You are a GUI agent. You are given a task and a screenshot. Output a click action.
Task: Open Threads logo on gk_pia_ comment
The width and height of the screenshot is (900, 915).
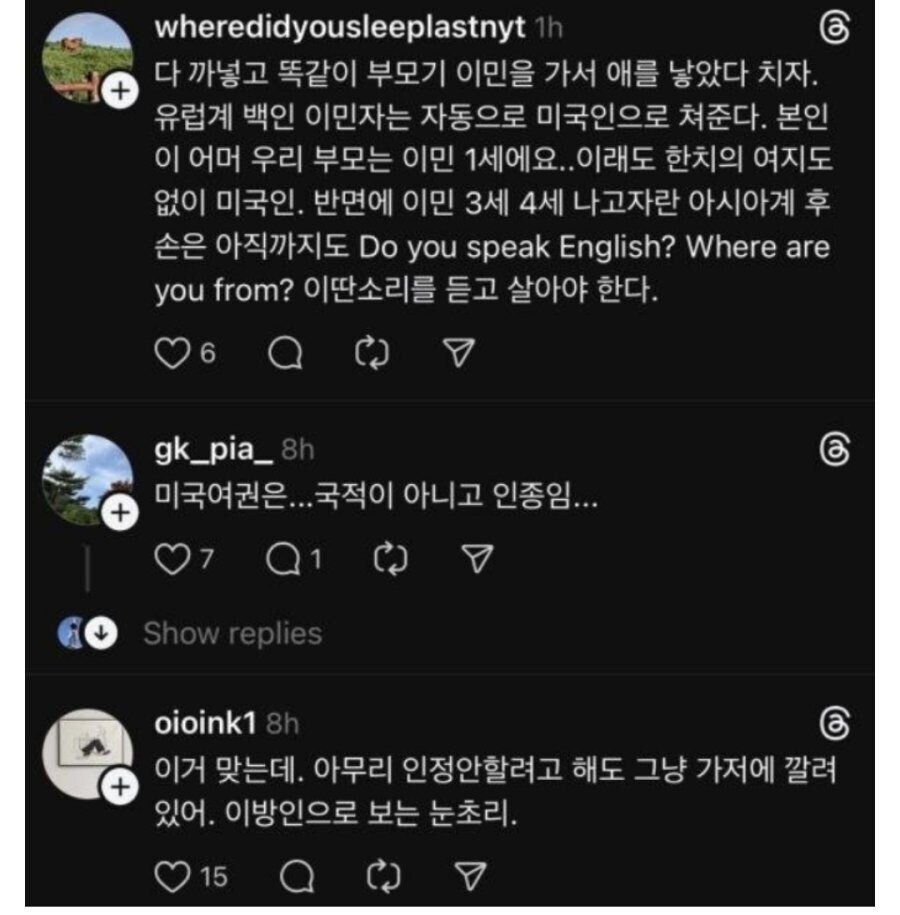[x=834, y=449]
